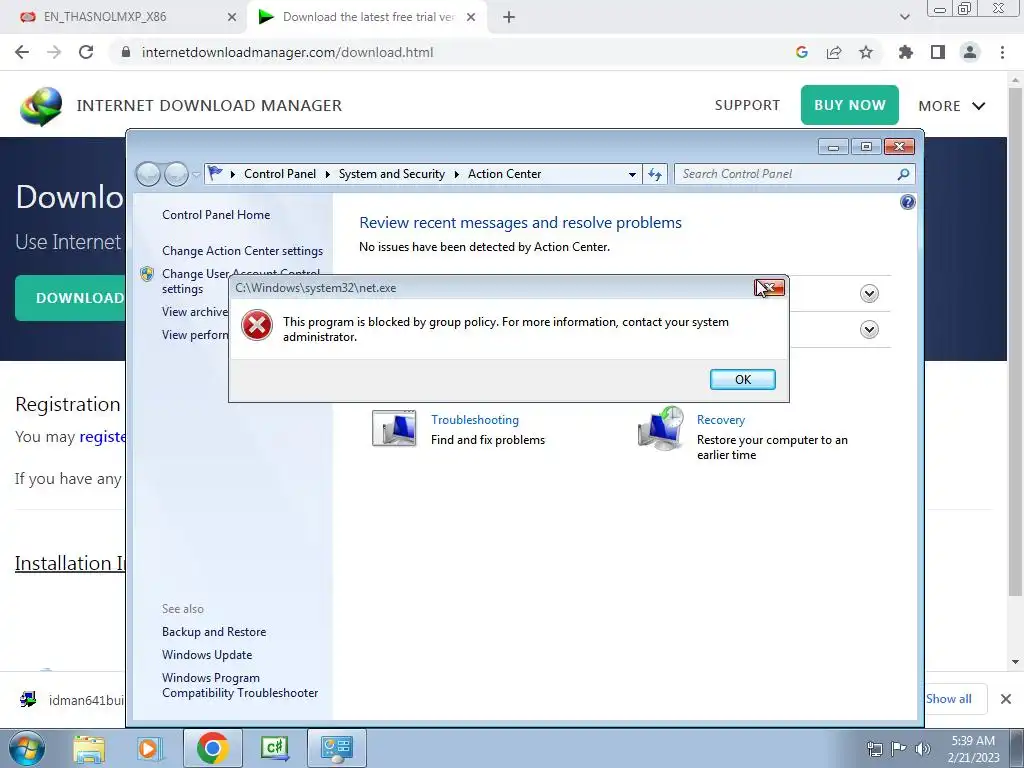1024x768 pixels.
Task: Click the red error icon in dialog
Action: tap(257, 325)
